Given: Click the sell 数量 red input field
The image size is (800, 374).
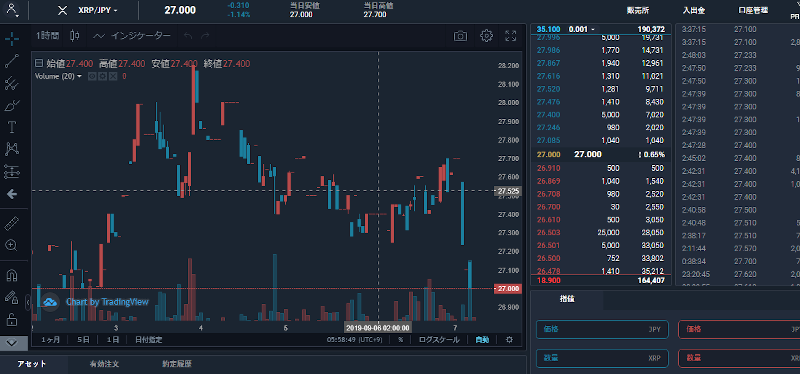Looking at the screenshot, I should point(739,358).
